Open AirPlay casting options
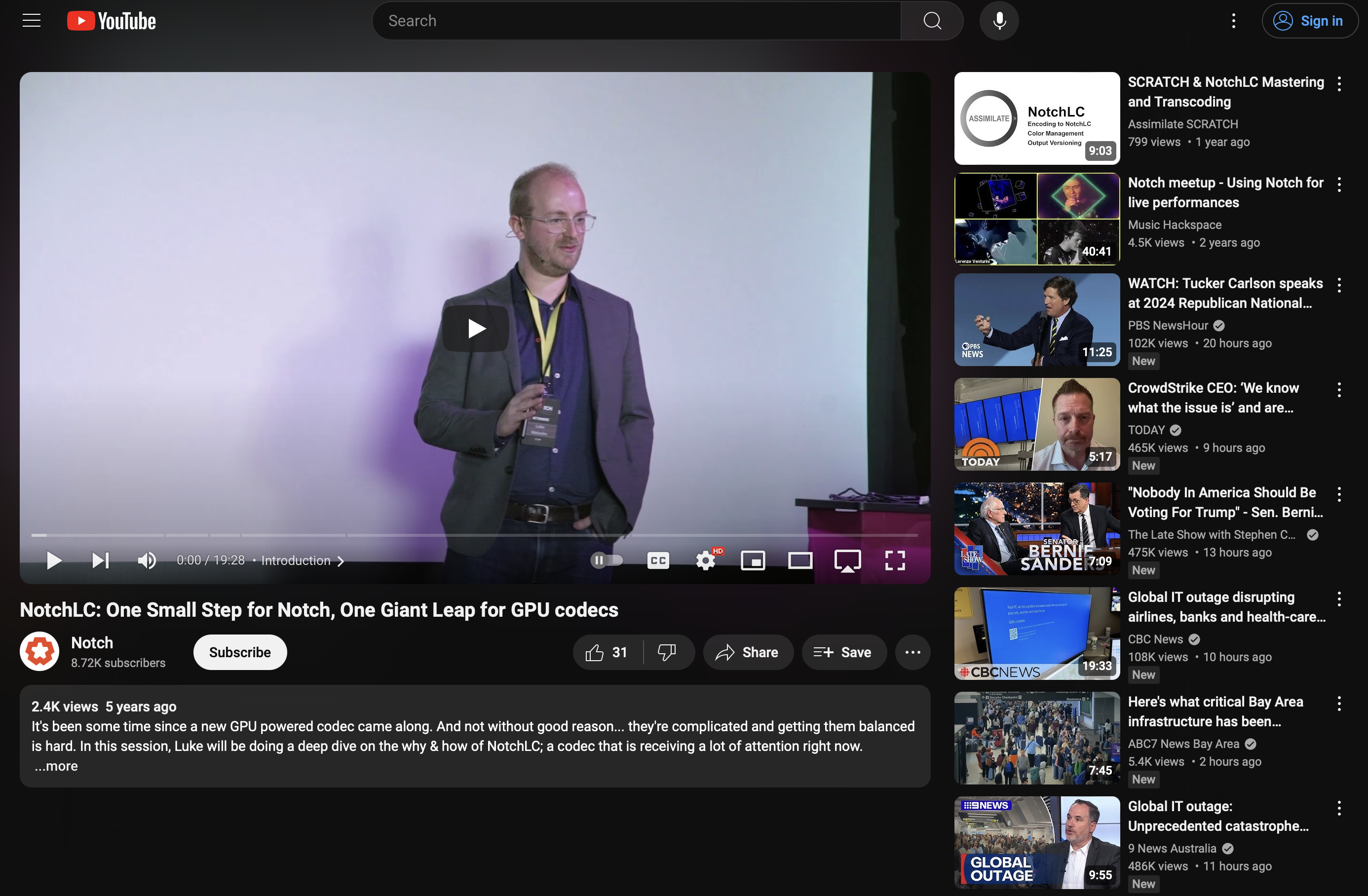 tap(847, 560)
